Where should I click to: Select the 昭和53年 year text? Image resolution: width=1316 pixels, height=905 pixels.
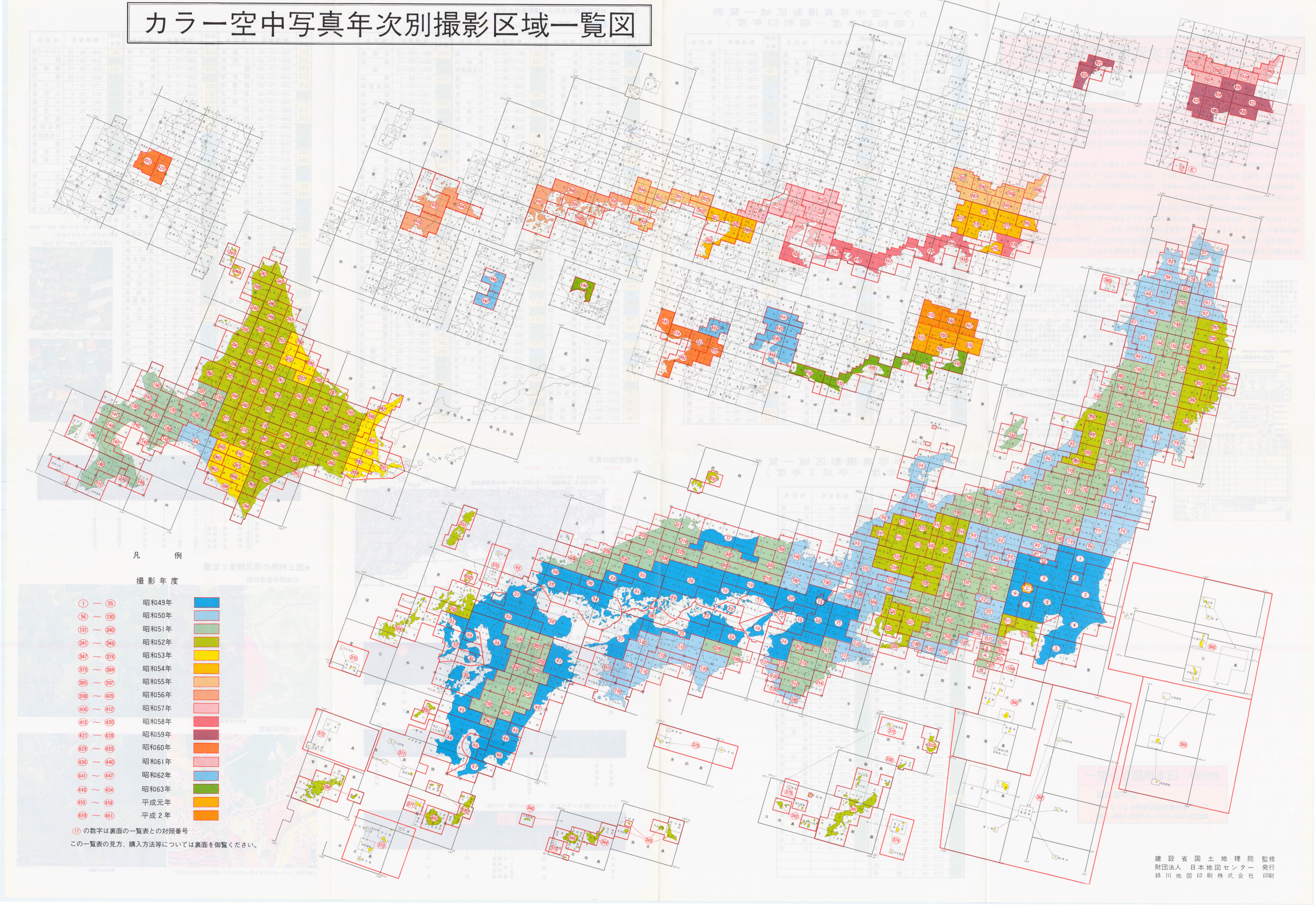[x=157, y=656]
